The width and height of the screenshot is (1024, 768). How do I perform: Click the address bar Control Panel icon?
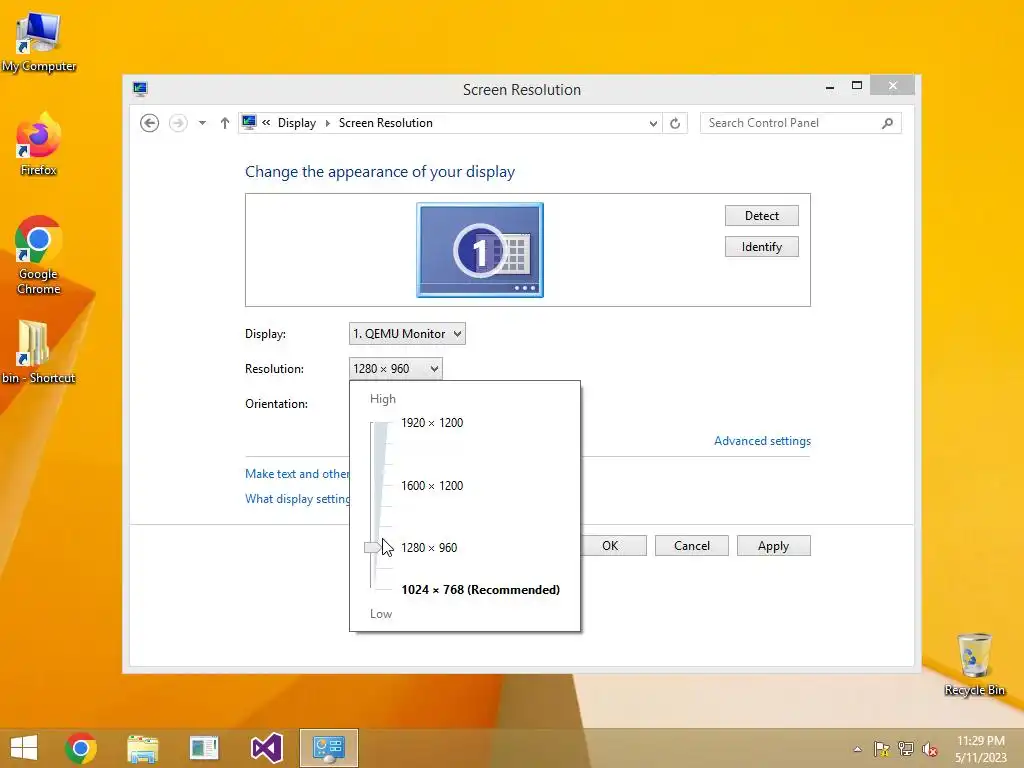[249, 122]
